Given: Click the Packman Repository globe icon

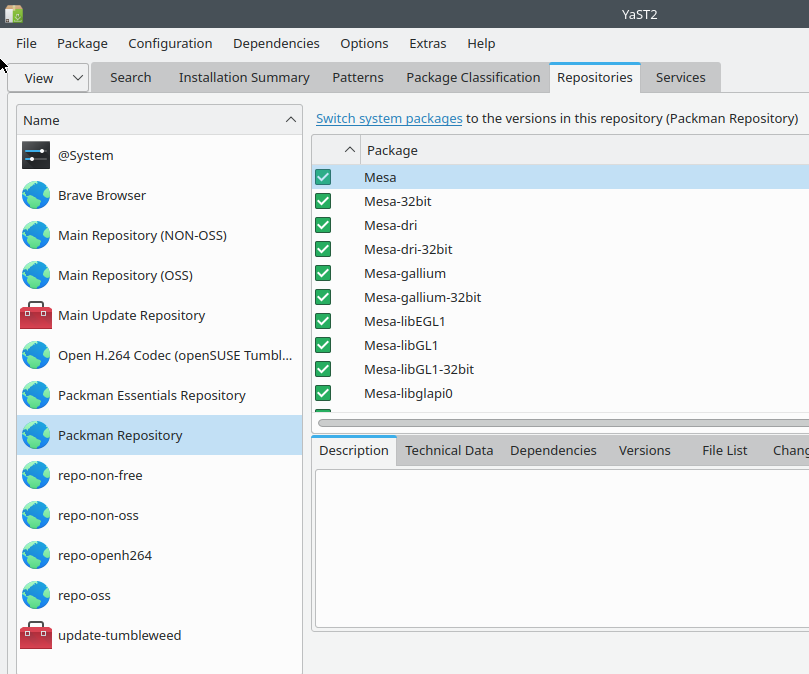Looking at the screenshot, I should pos(36,435).
